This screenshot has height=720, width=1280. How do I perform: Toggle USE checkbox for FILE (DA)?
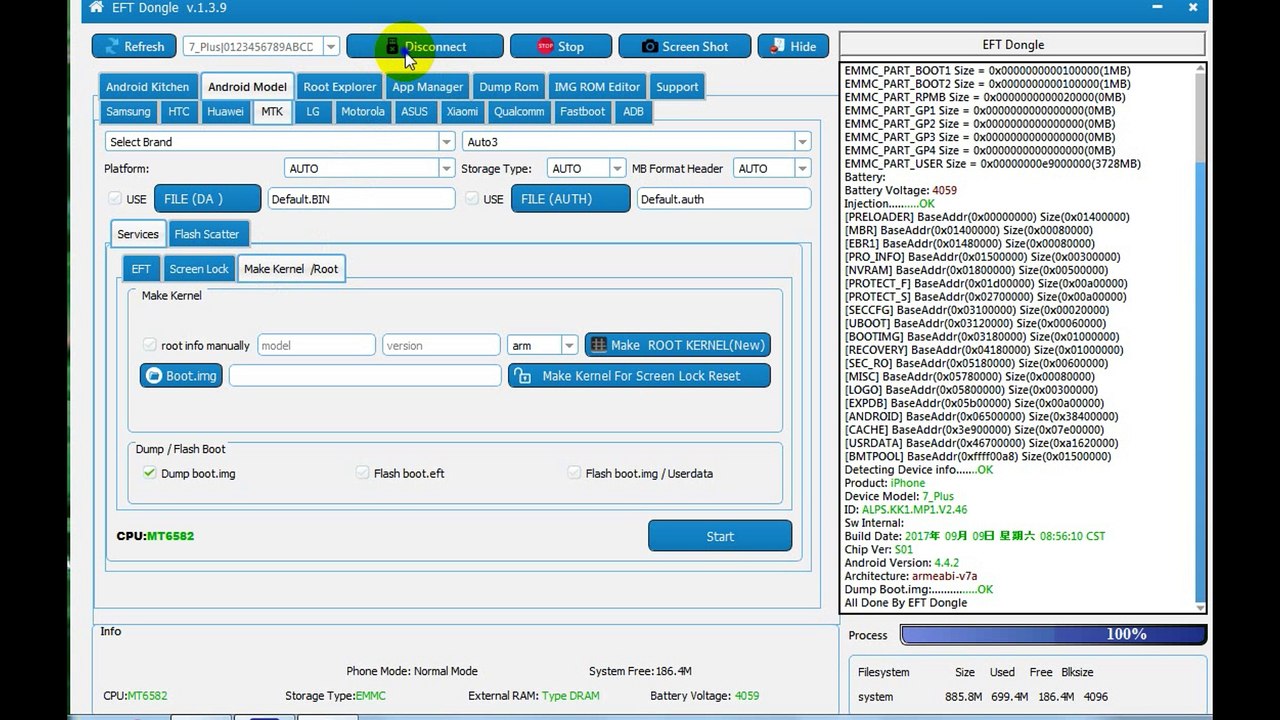114,199
